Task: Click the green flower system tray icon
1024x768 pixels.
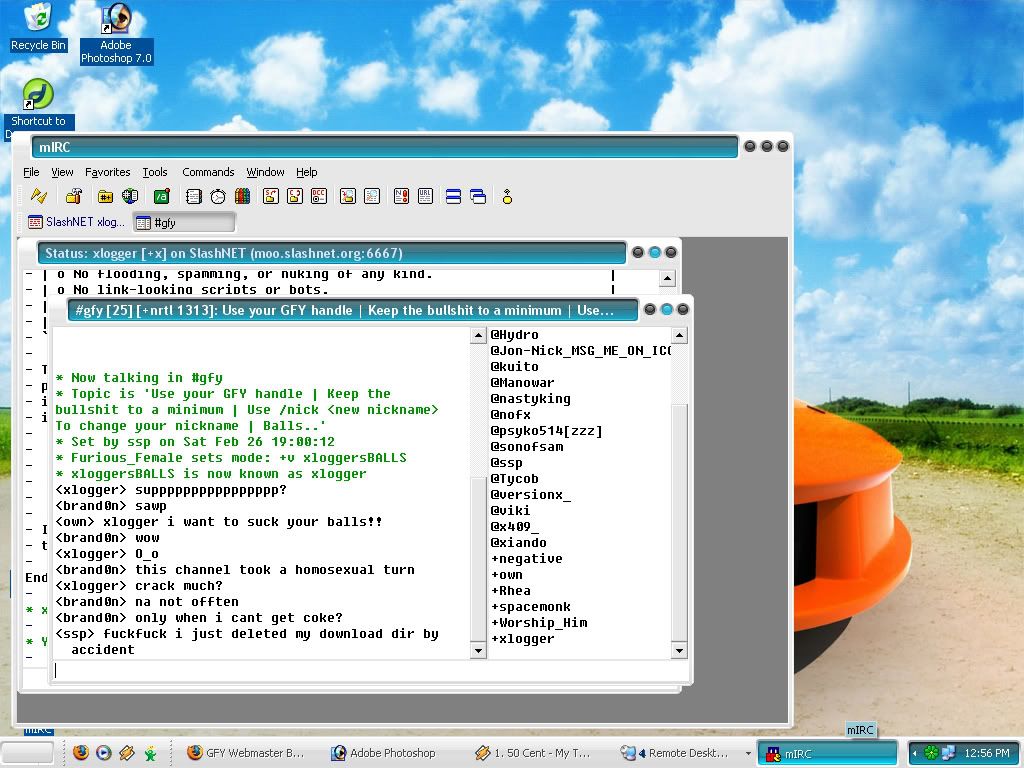Action: (x=931, y=754)
